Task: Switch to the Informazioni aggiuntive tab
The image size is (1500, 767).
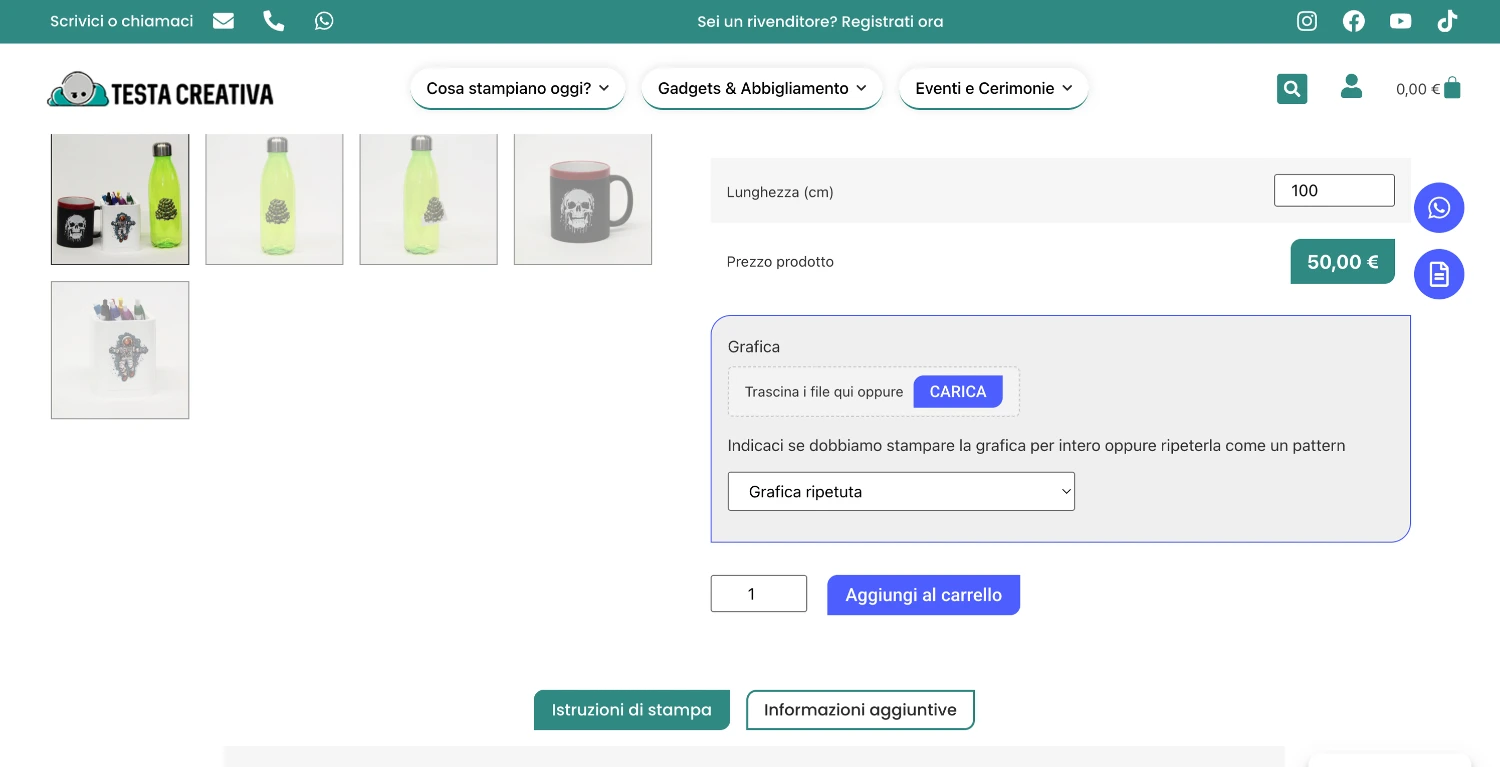Action: pos(860,710)
